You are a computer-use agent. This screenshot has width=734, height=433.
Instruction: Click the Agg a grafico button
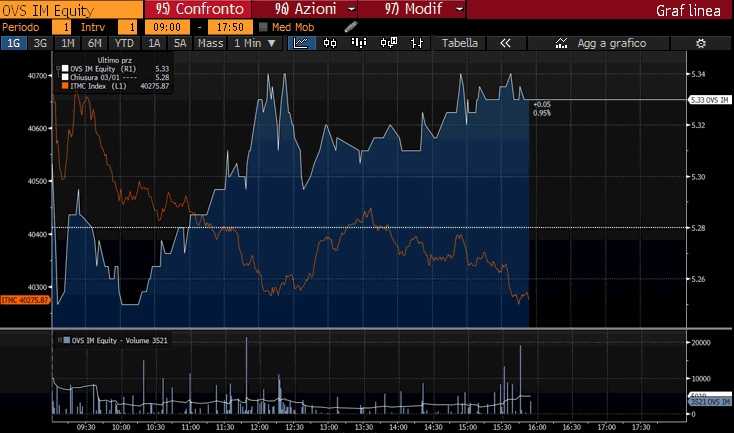(599, 43)
